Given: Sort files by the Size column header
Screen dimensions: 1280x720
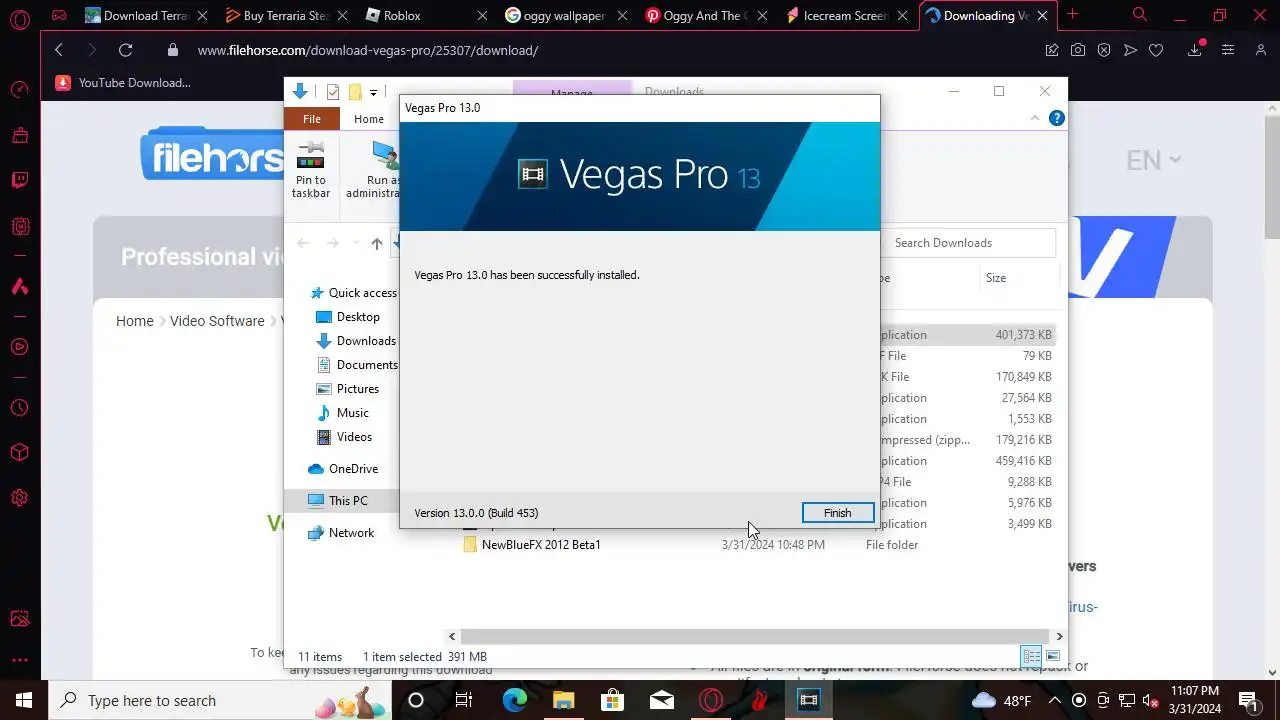Looking at the screenshot, I should [996, 278].
